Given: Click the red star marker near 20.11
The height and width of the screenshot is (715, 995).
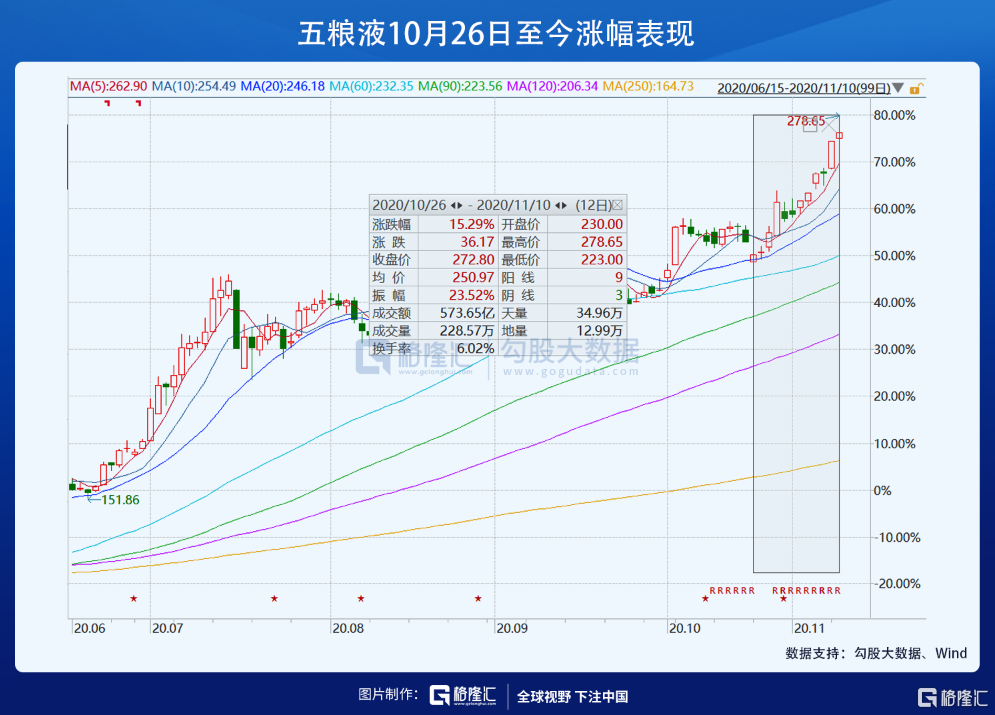Looking at the screenshot, I should point(783,599).
